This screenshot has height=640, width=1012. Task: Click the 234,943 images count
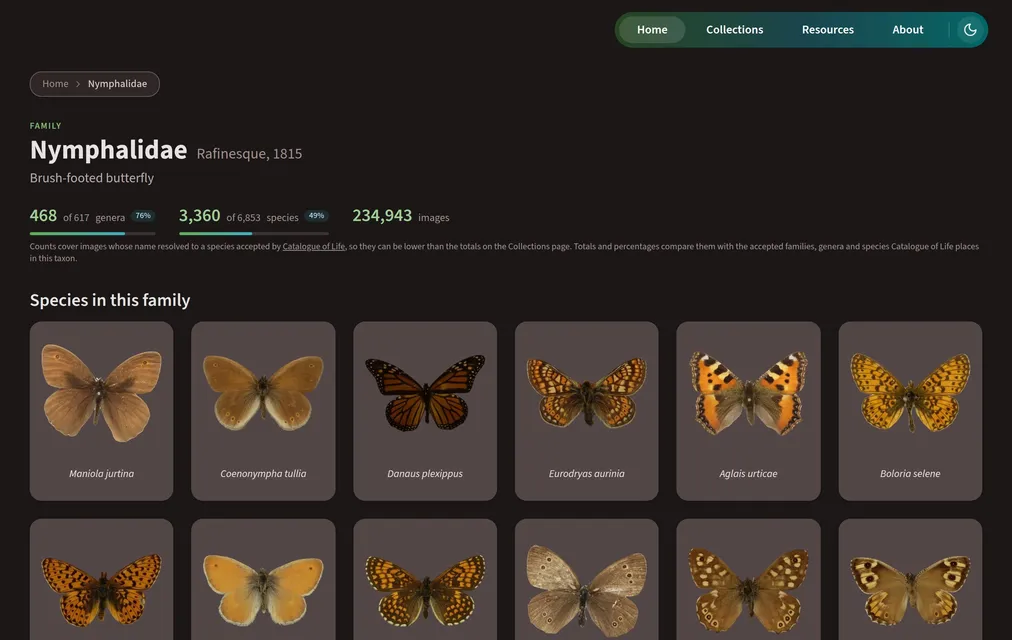click(382, 215)
